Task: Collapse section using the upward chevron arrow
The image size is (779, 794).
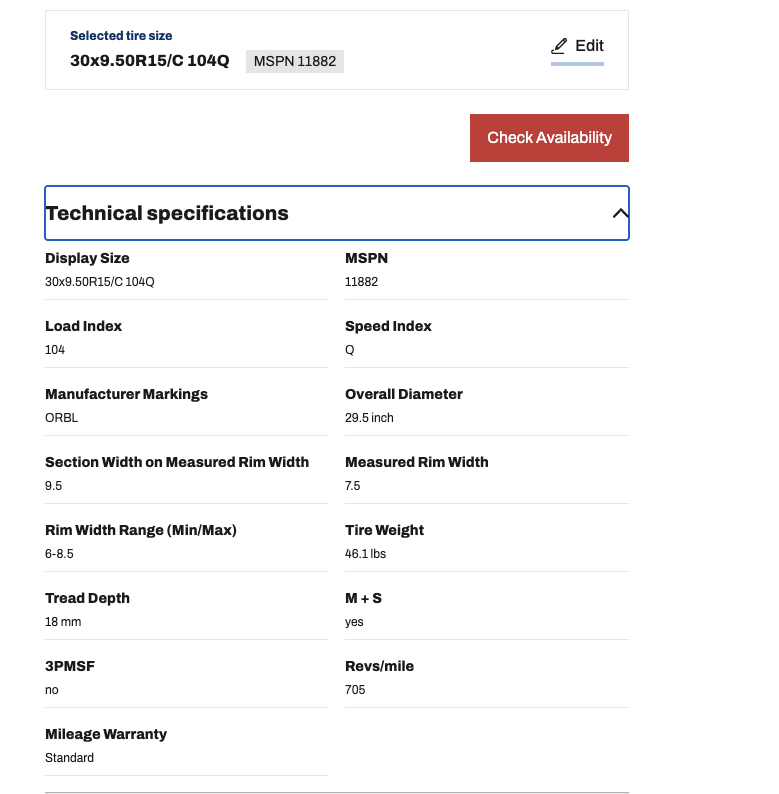Action: (620, 213)
